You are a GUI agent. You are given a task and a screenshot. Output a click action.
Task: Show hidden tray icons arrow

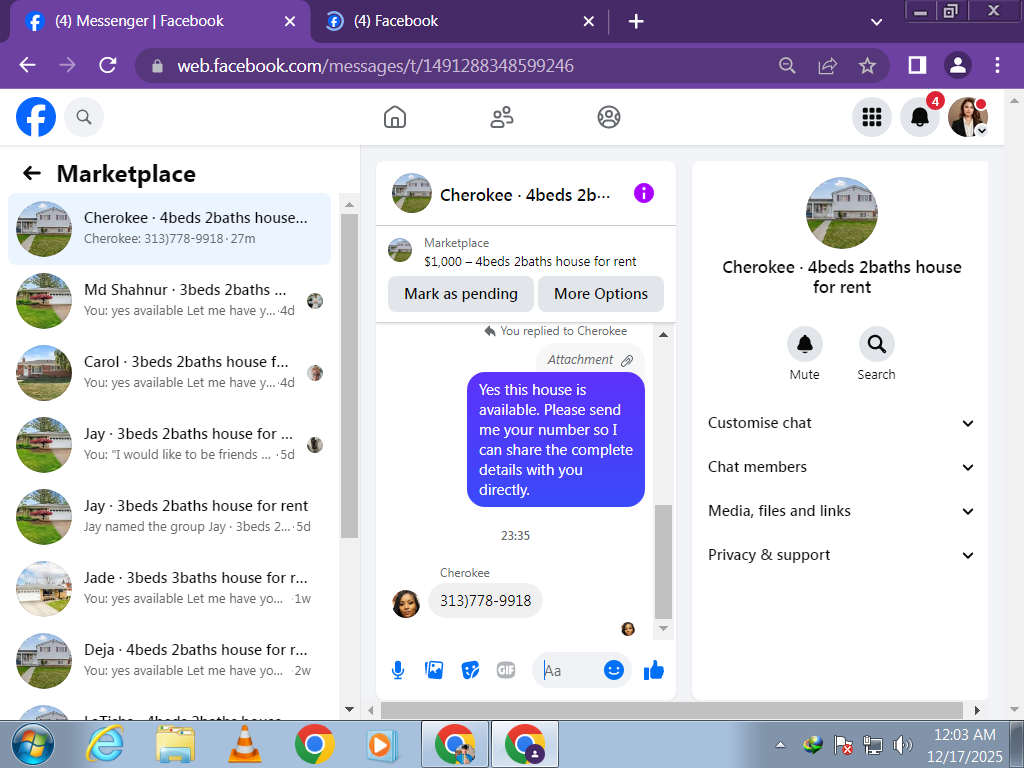[780, 744]
